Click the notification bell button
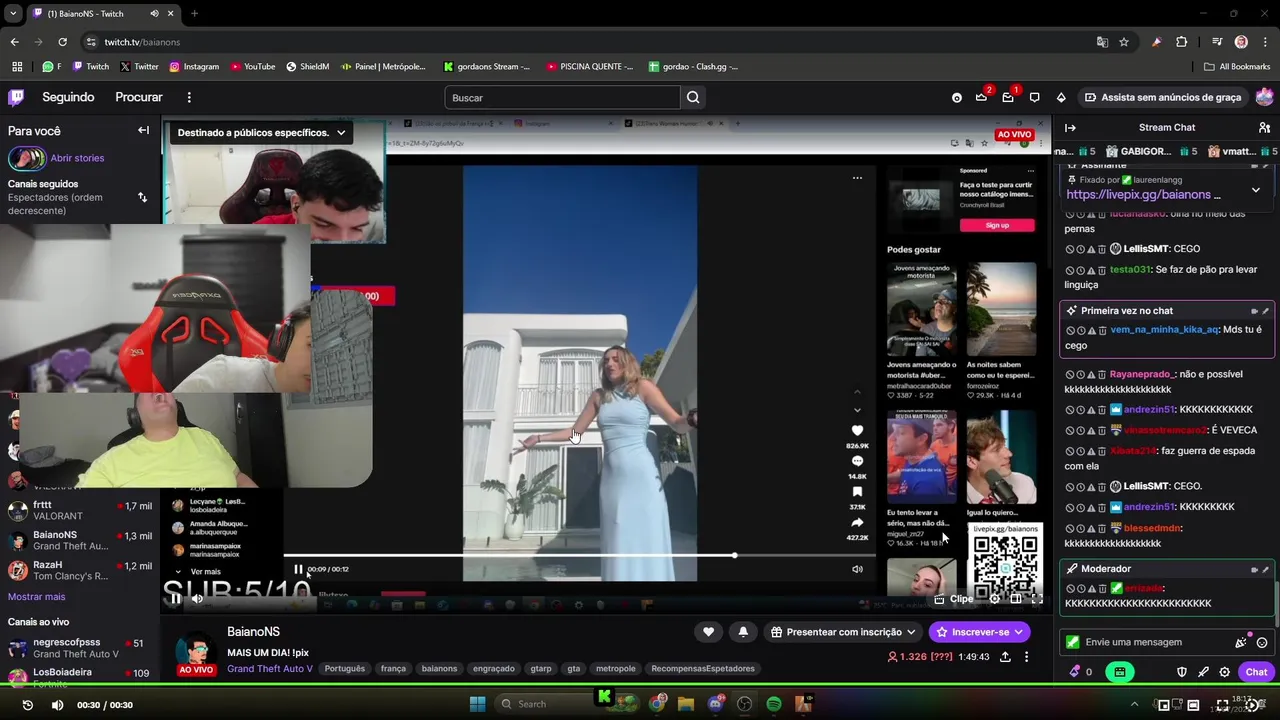 (743, 632)
